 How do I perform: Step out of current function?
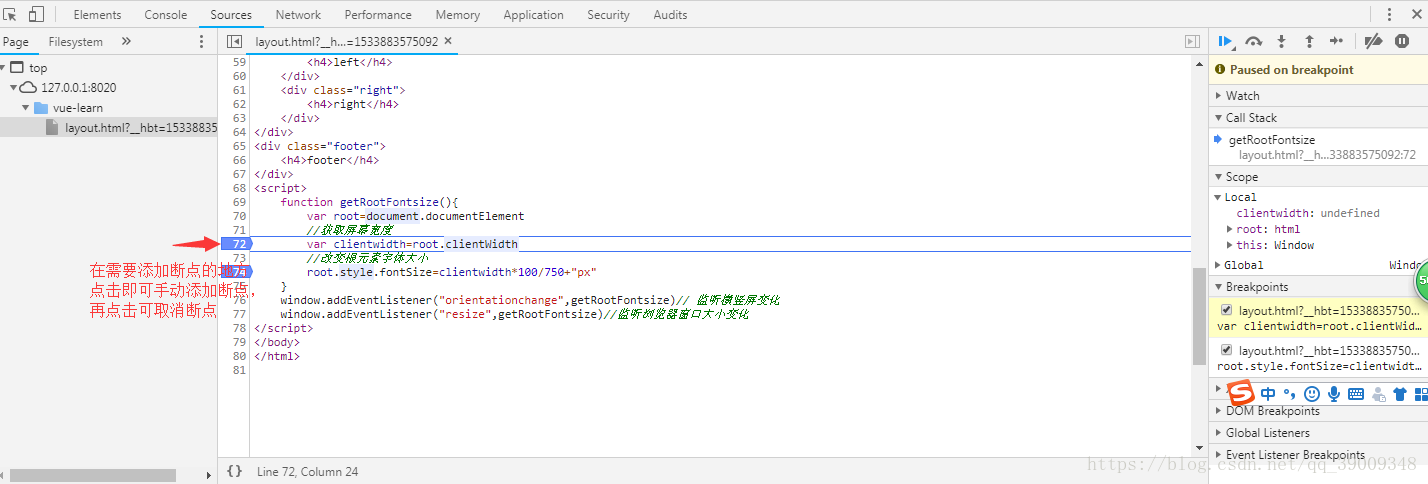[x=1308, y=41]
